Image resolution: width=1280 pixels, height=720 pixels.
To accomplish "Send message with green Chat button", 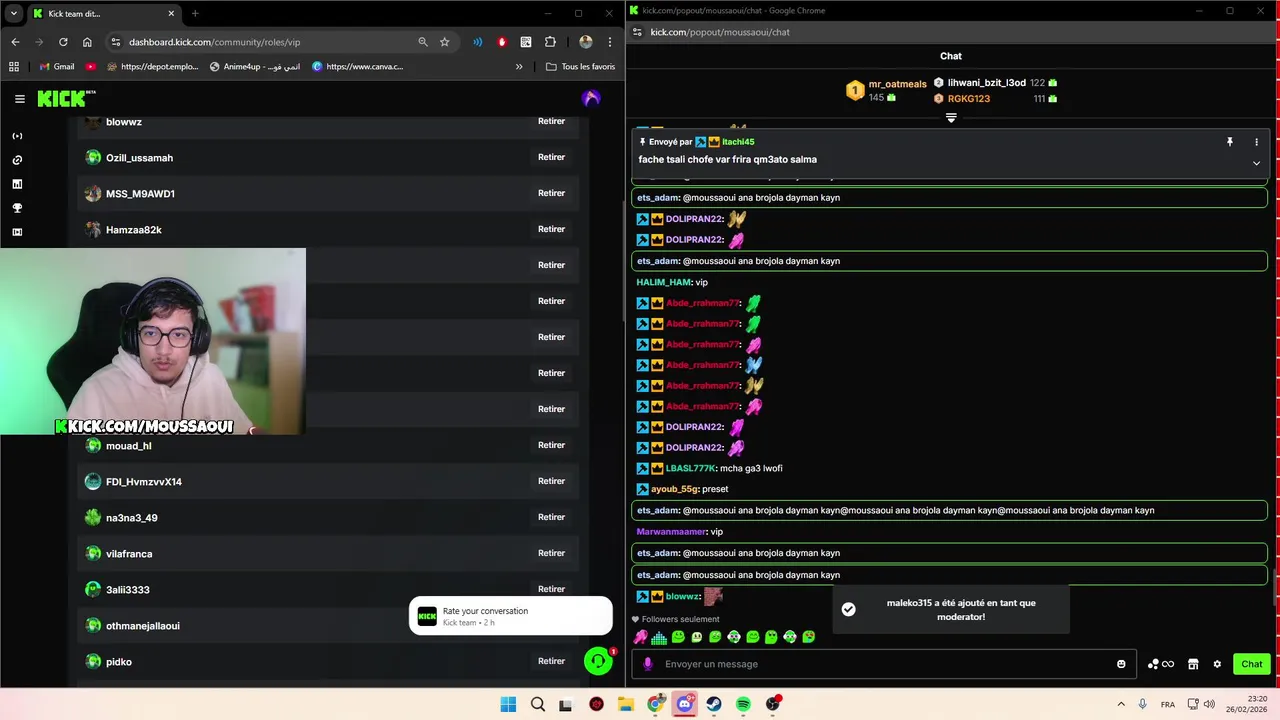I will (x=1252, y=664).
